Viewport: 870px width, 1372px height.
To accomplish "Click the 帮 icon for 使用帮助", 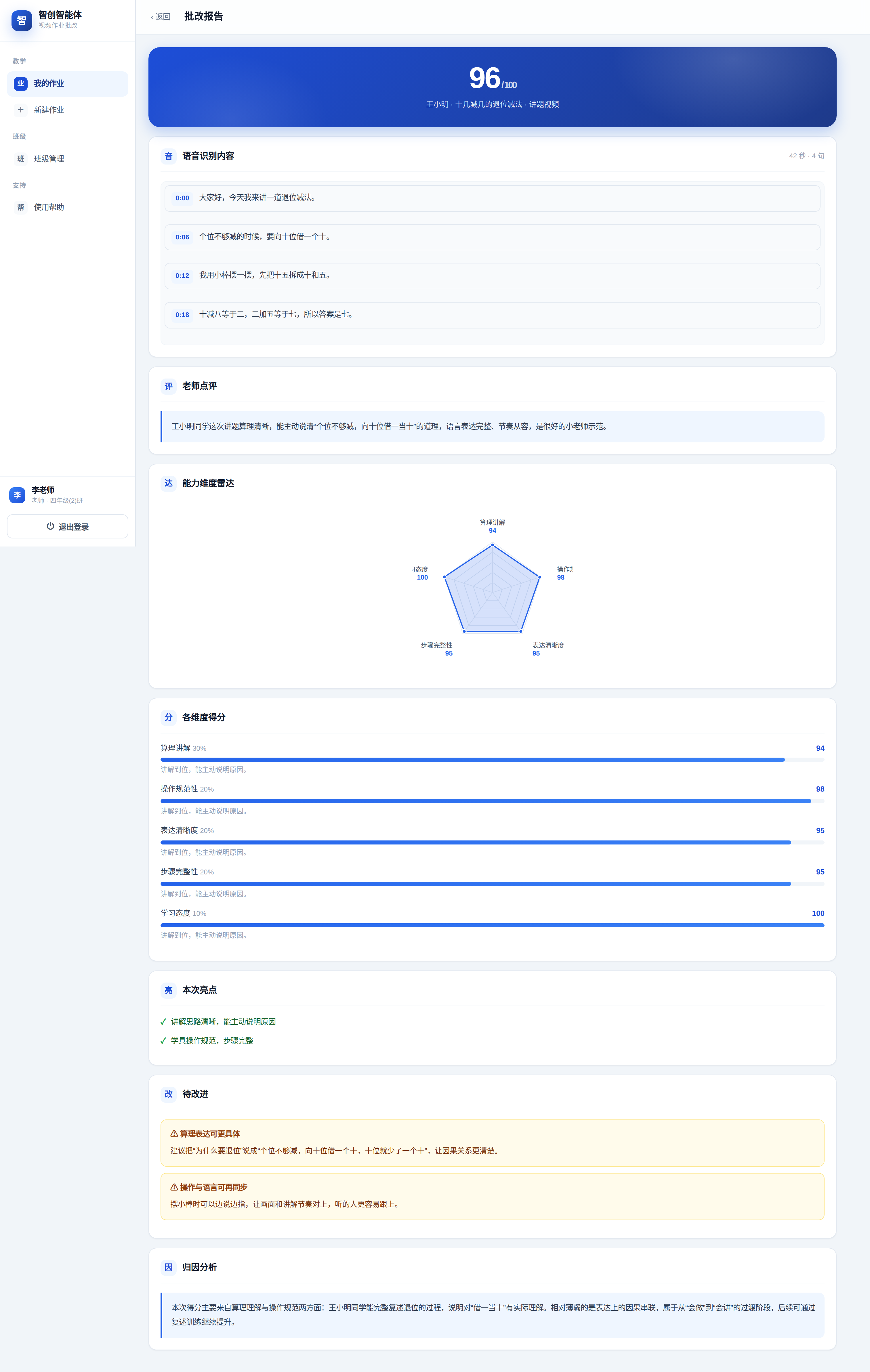I will 20,207.
